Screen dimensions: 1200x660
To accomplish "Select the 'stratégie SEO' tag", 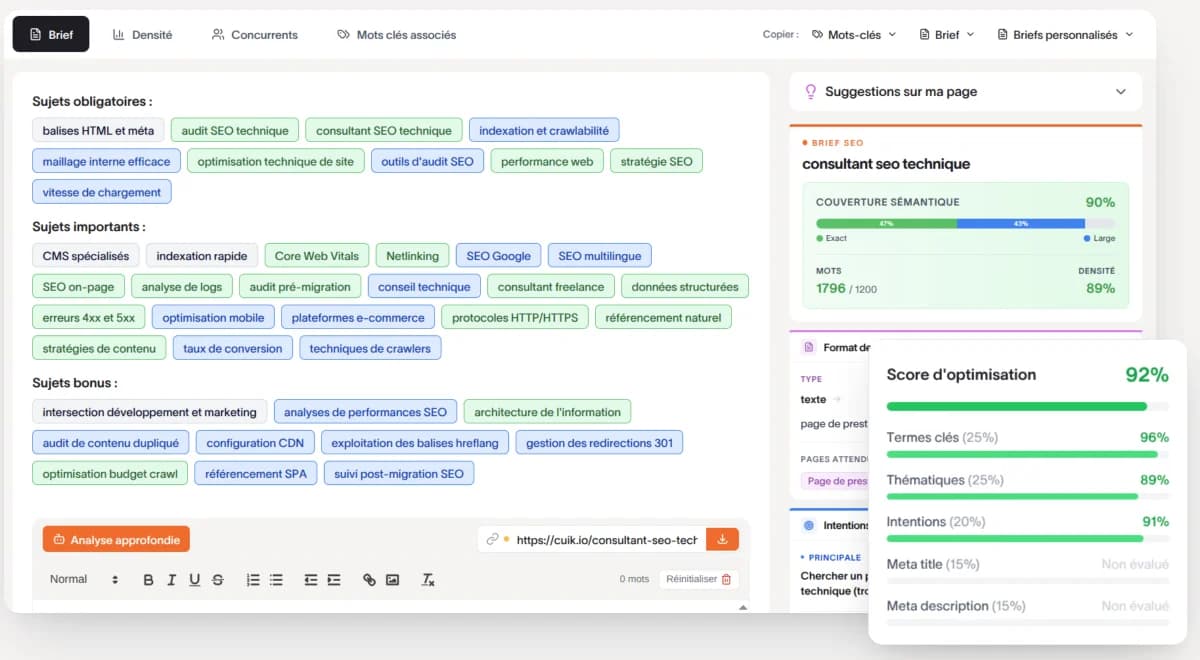I will (x=656, y=161).
